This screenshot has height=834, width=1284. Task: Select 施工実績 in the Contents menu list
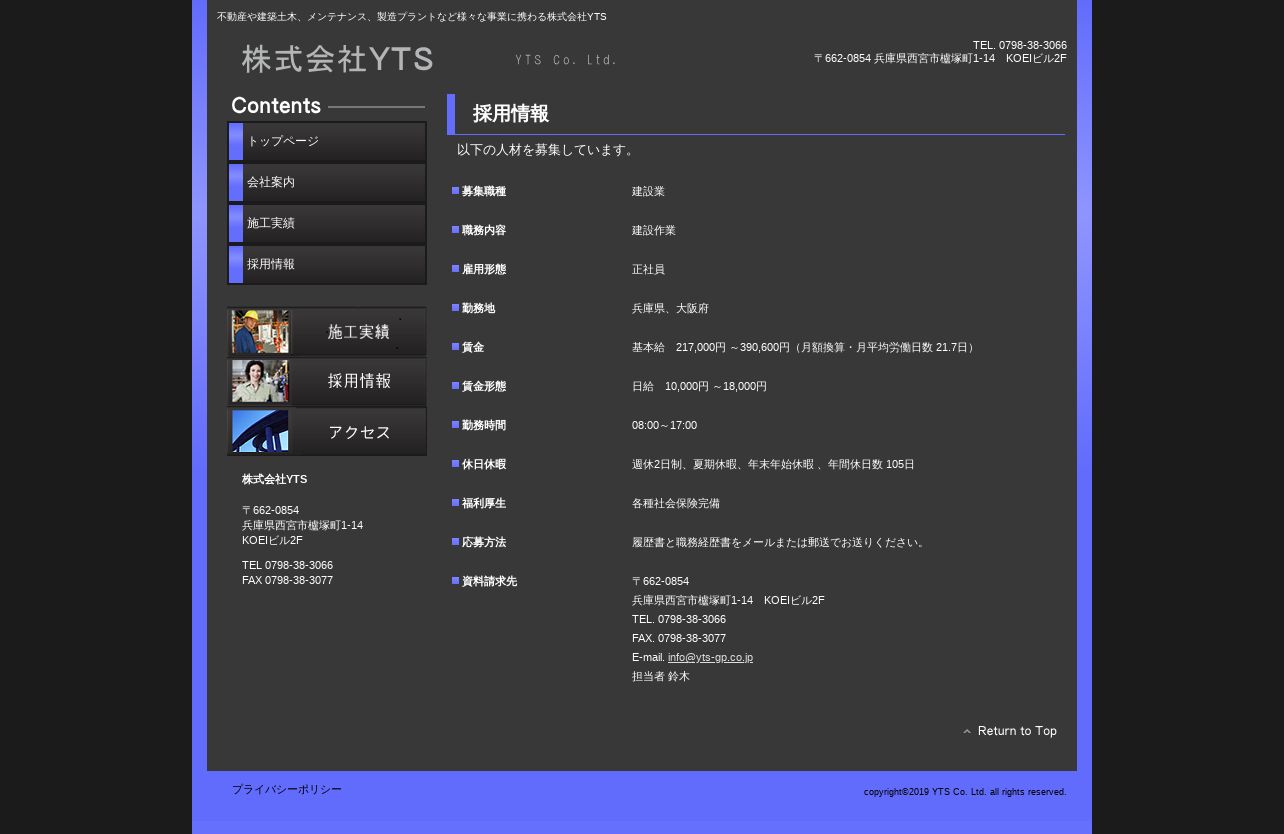pyautogui.click(x=327, y=224)
